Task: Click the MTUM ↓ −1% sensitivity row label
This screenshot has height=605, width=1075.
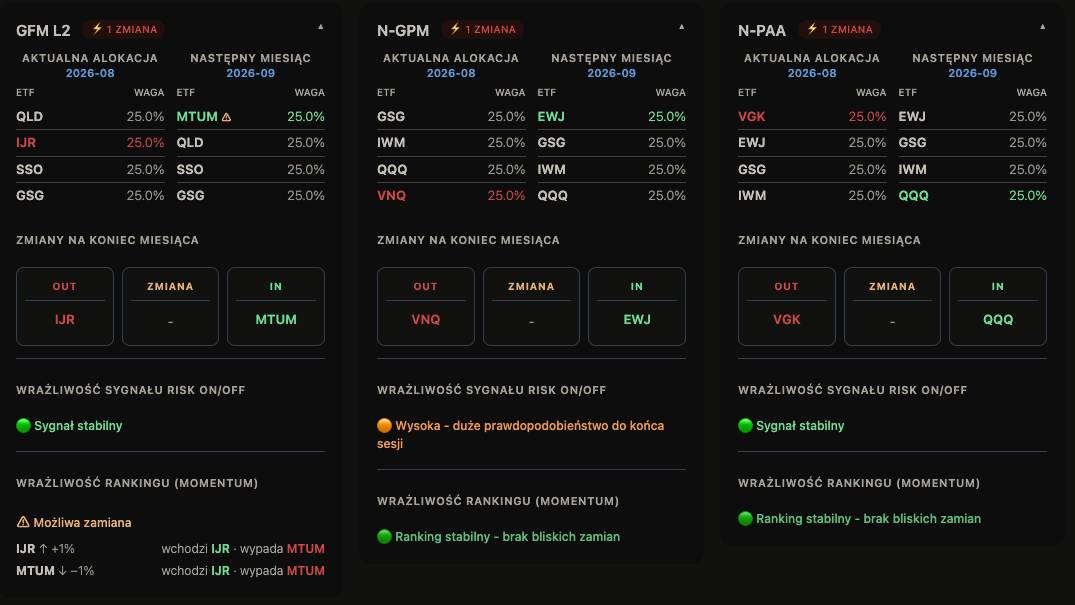Action: pos(55,571)
